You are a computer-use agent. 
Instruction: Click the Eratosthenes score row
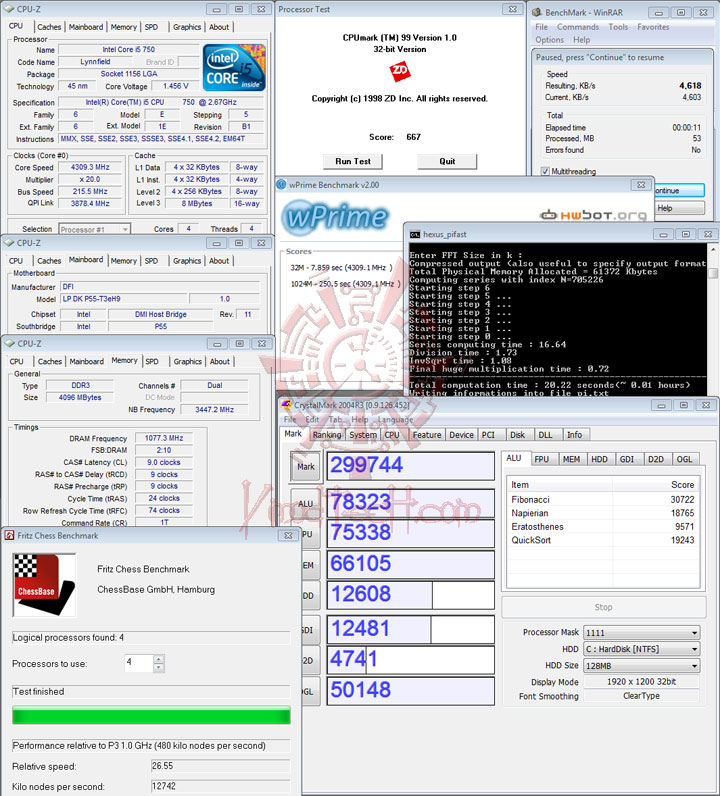603,526
